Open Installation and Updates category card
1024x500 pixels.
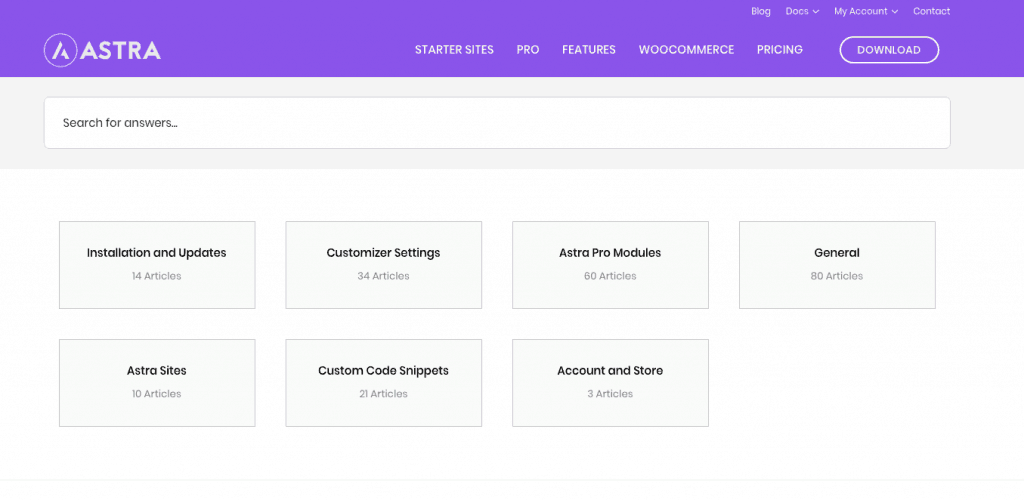(157, 265)
